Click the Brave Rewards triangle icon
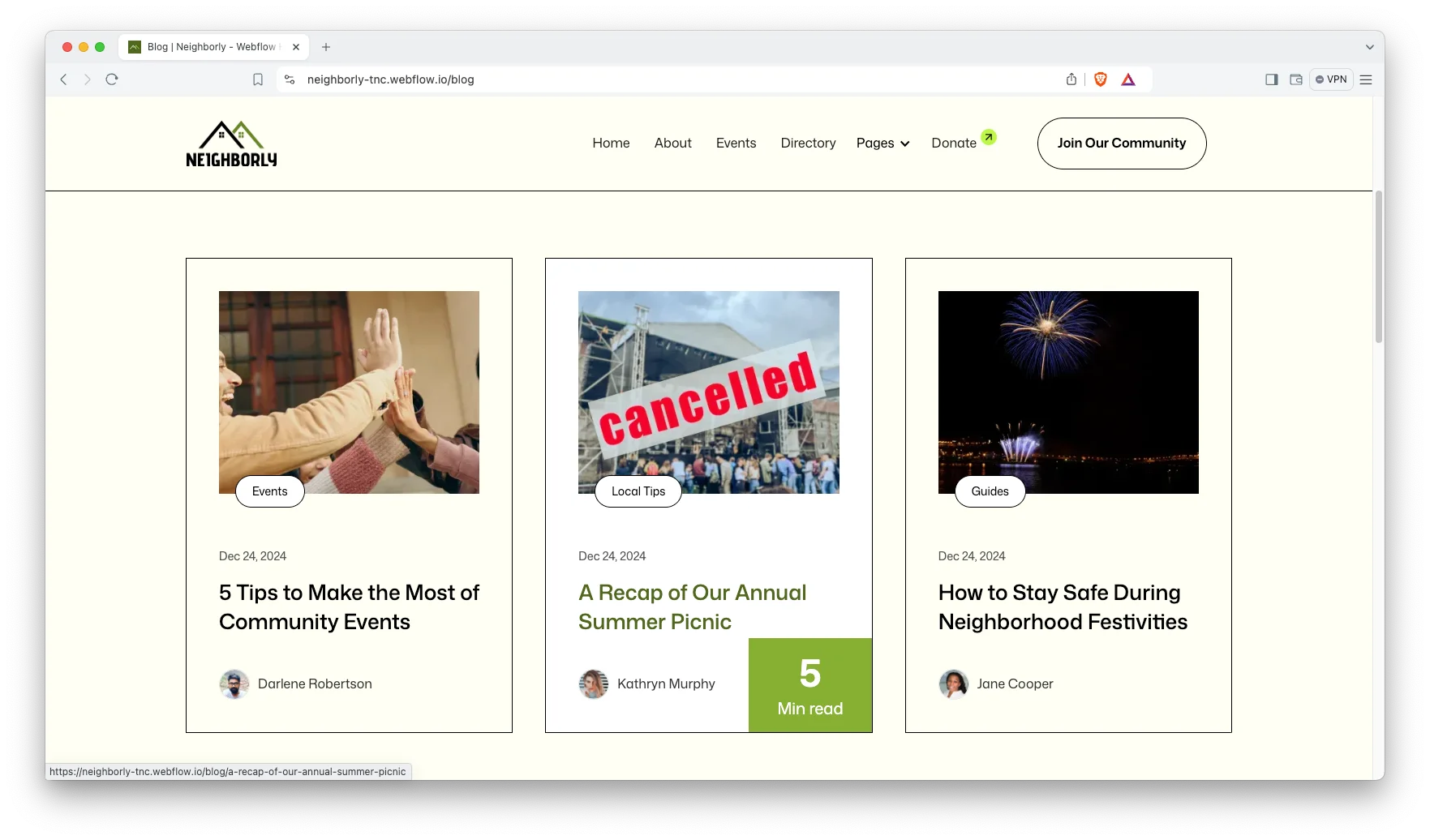The height and width of the screenshot is (840, 1430). click(1128, 79)
